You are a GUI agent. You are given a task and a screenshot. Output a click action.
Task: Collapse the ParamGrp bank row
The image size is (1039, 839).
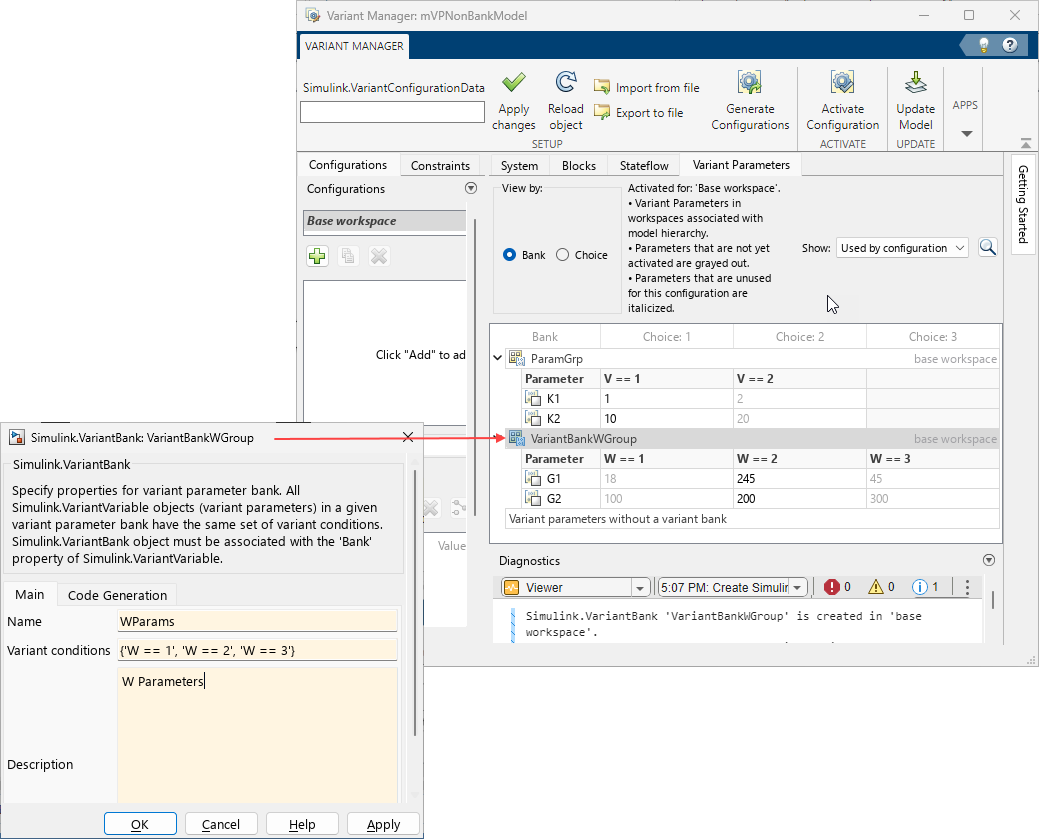click(x=499, y=359)
